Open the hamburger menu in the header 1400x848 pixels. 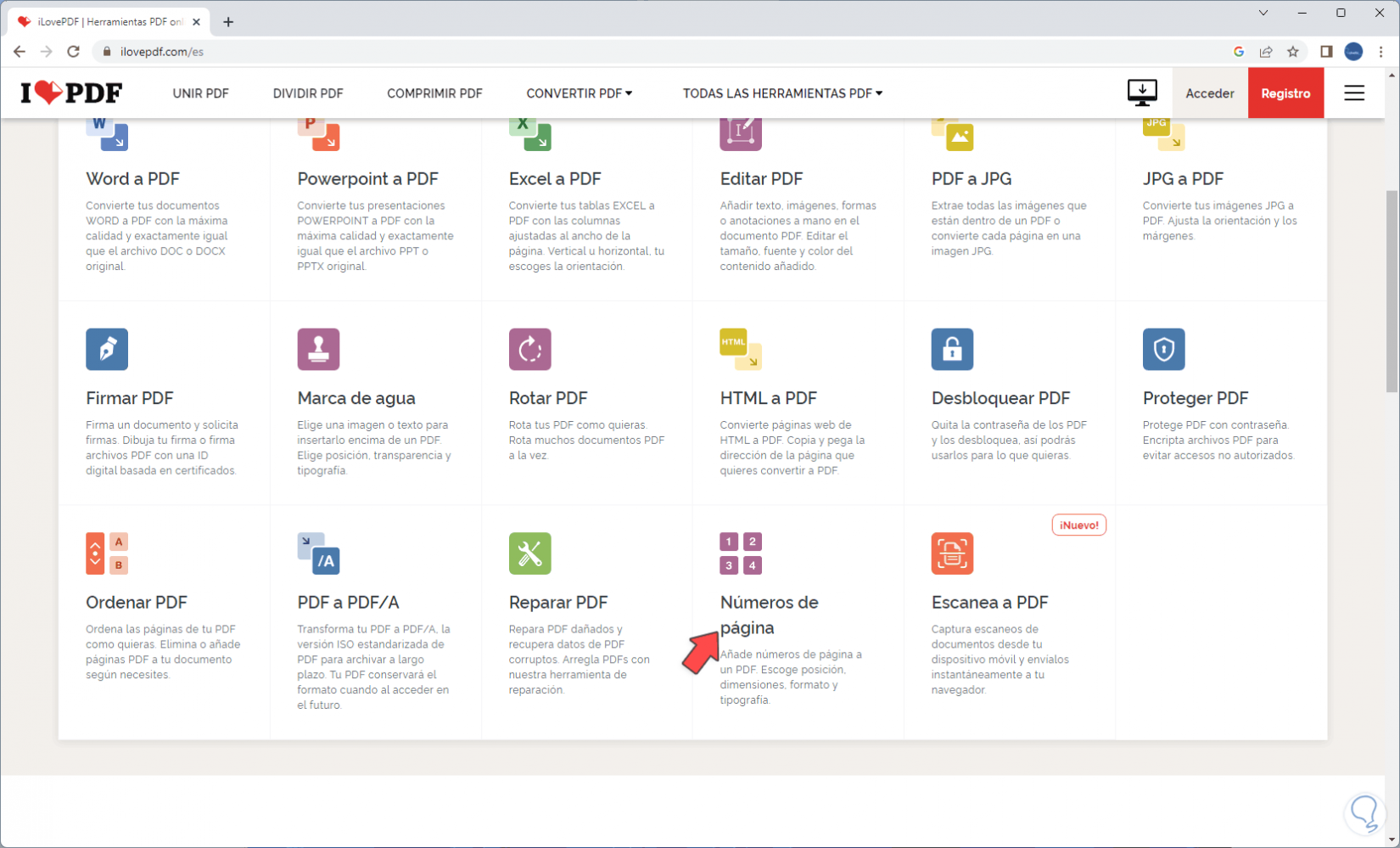click(1354, 93)
